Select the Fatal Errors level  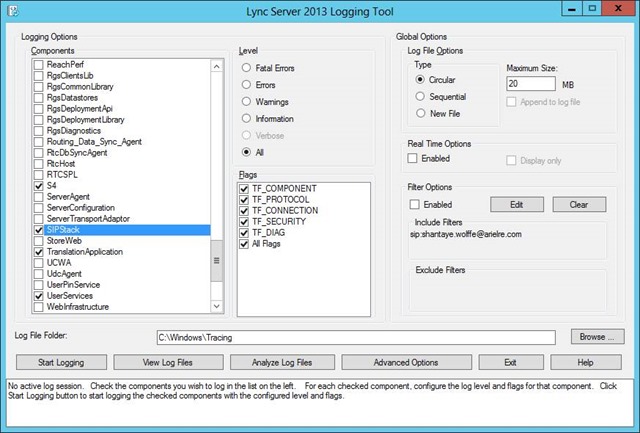coord(246,68)
